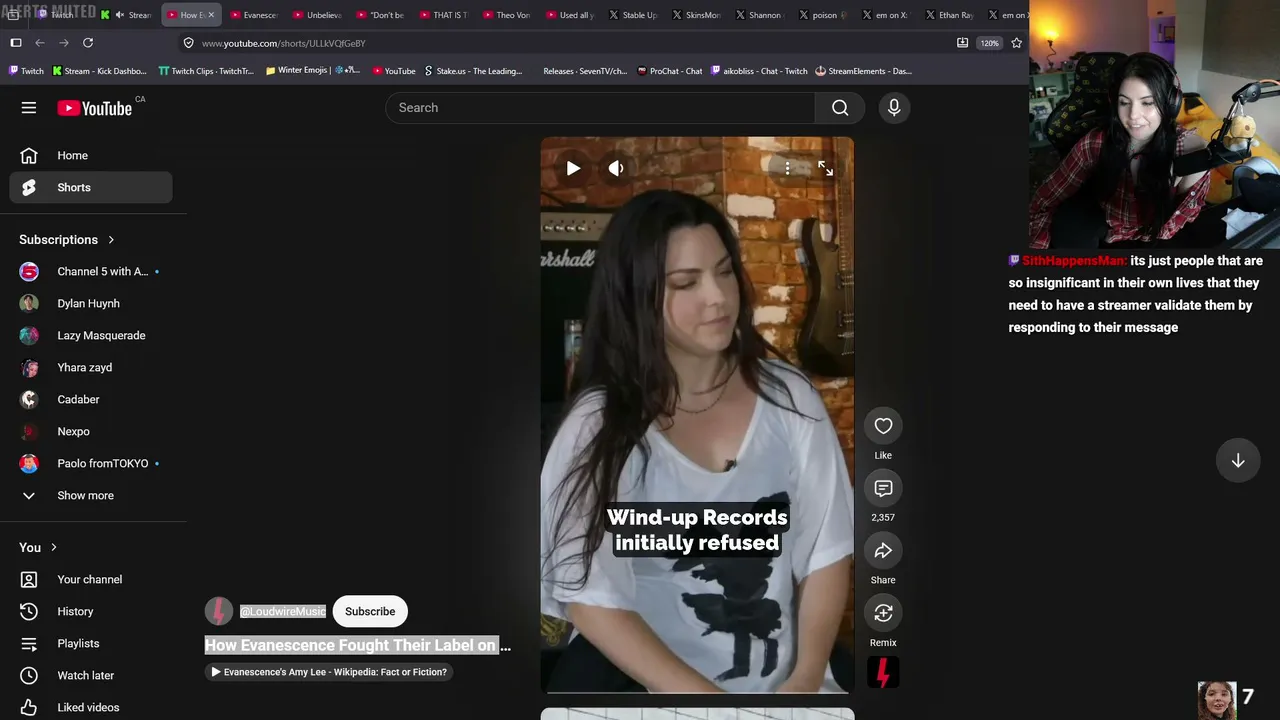The height and width of the screenshot is (720, 1280).
Task: Open linked video 'Evanescence's Amy Lee - Wikipedia: Fact or Fiction?'
Action: tap(330, 672)
